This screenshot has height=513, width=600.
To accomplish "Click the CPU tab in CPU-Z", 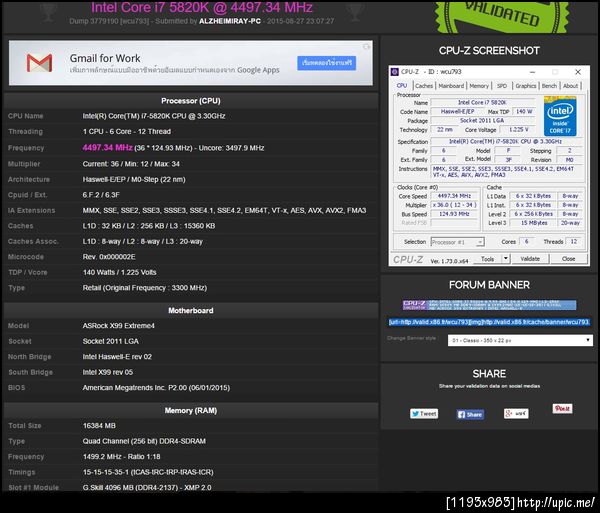I will coord(402,85).
